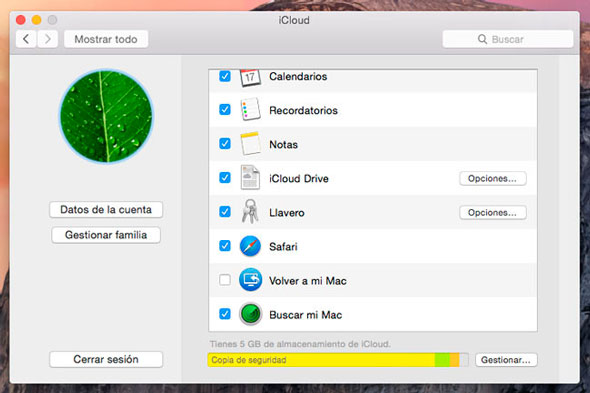Click the Cerrar sesión button
This screenshot has height=393, width=590.
106,359
